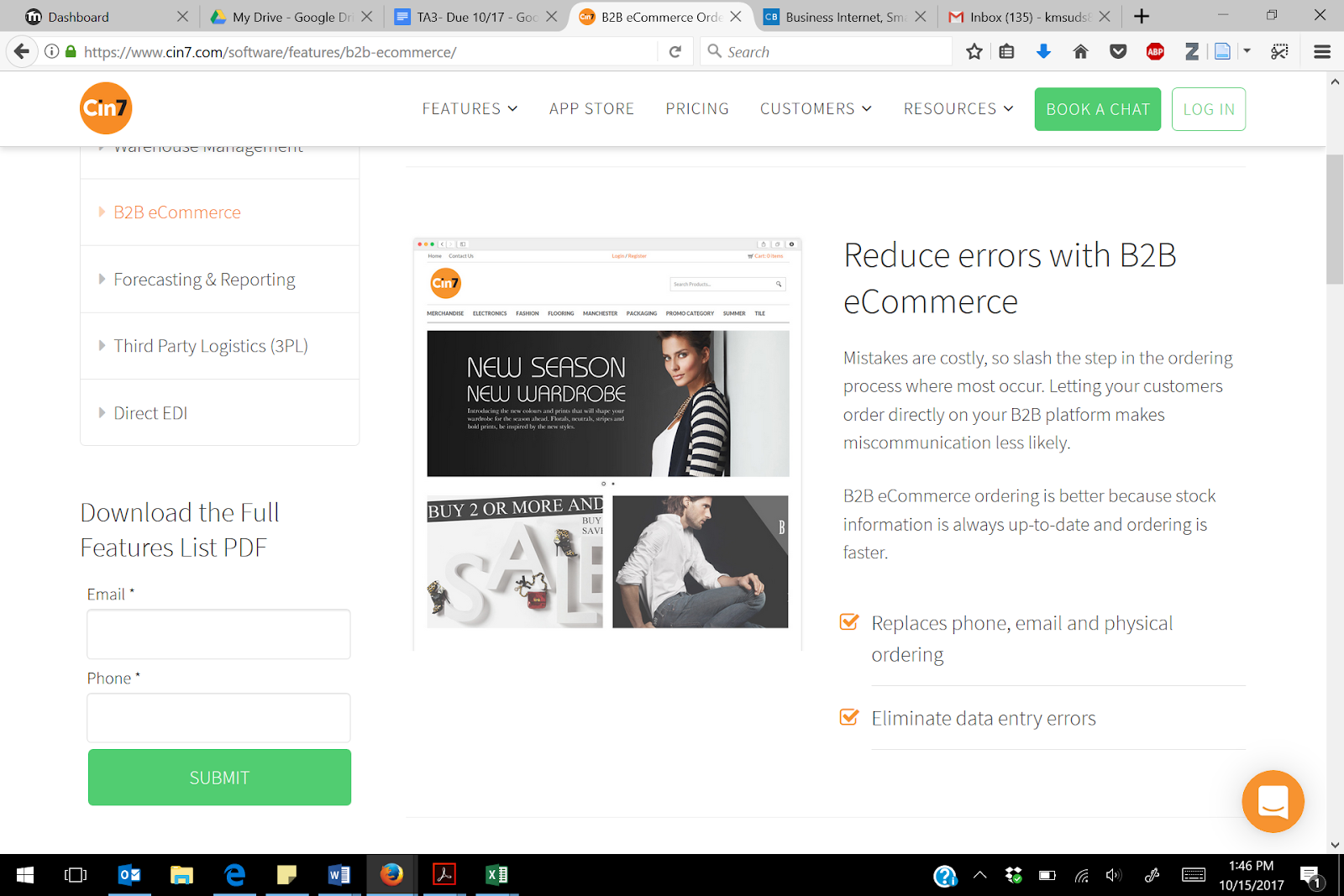Image resolution: width=1344 pixels, height=896 pixels.
Task: Expand the CUSTOMERS dropdown menu
Action: (x=816, y=109)
